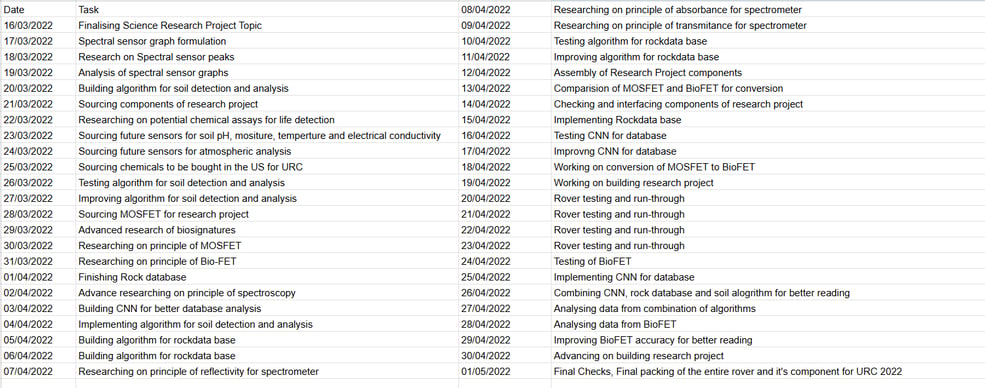
Task: Select Assembly of Research Project components cell
Action: 768,72
